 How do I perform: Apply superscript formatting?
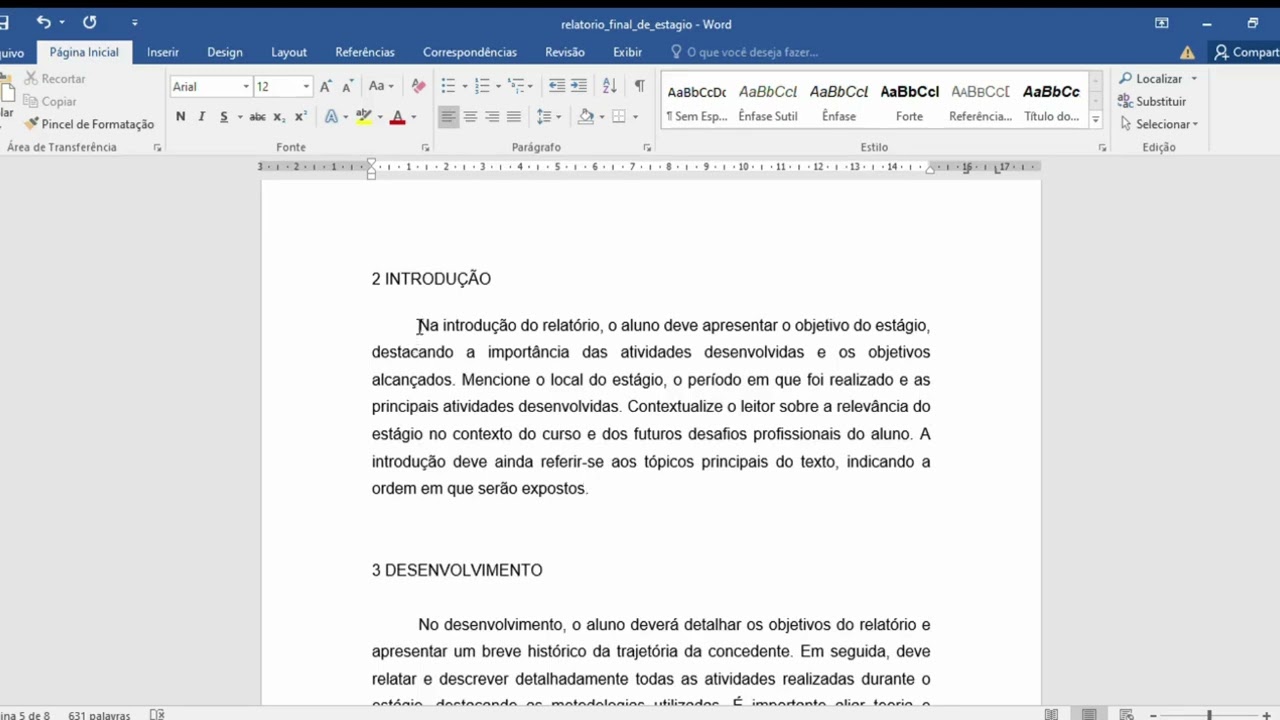pyautogui.click(x=300, y=117)
